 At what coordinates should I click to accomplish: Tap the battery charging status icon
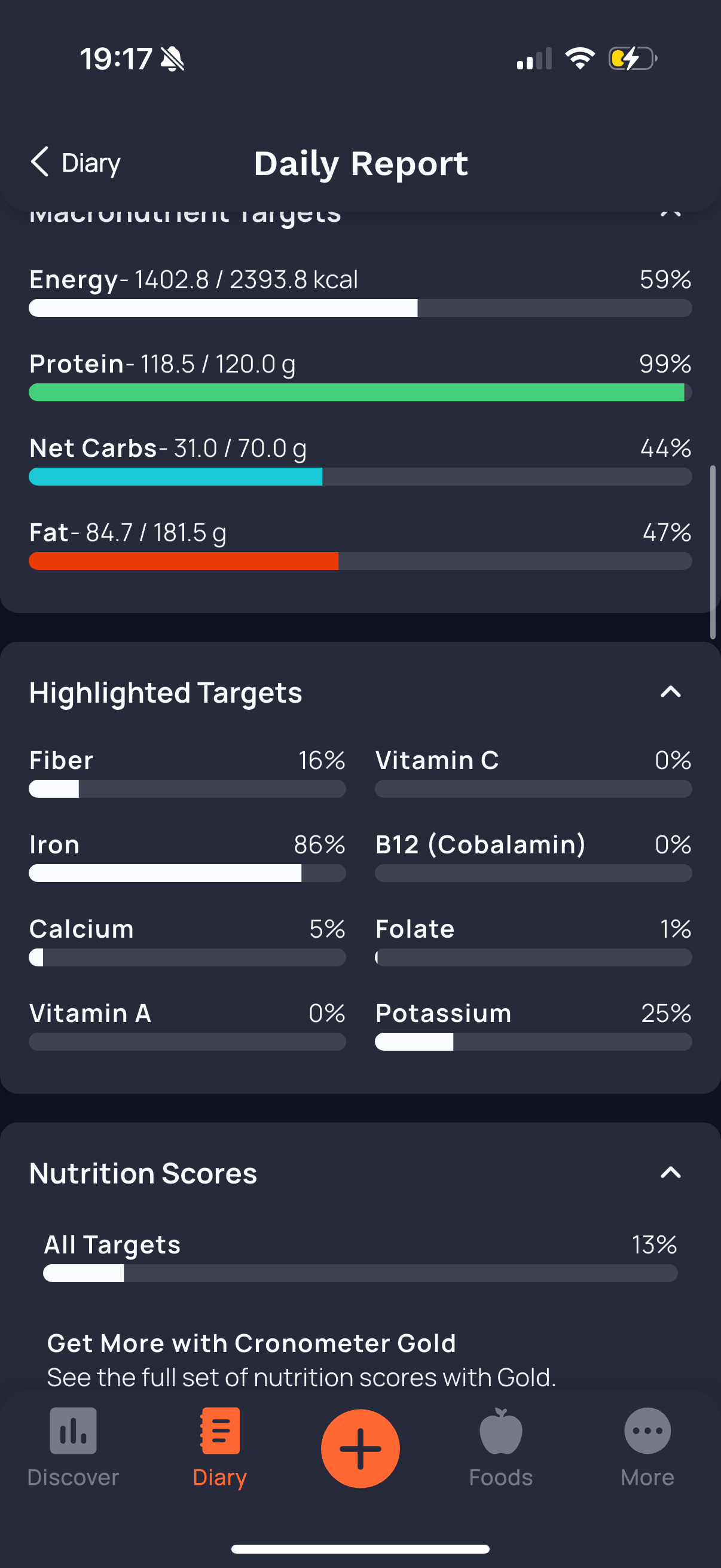click(632, 59)
